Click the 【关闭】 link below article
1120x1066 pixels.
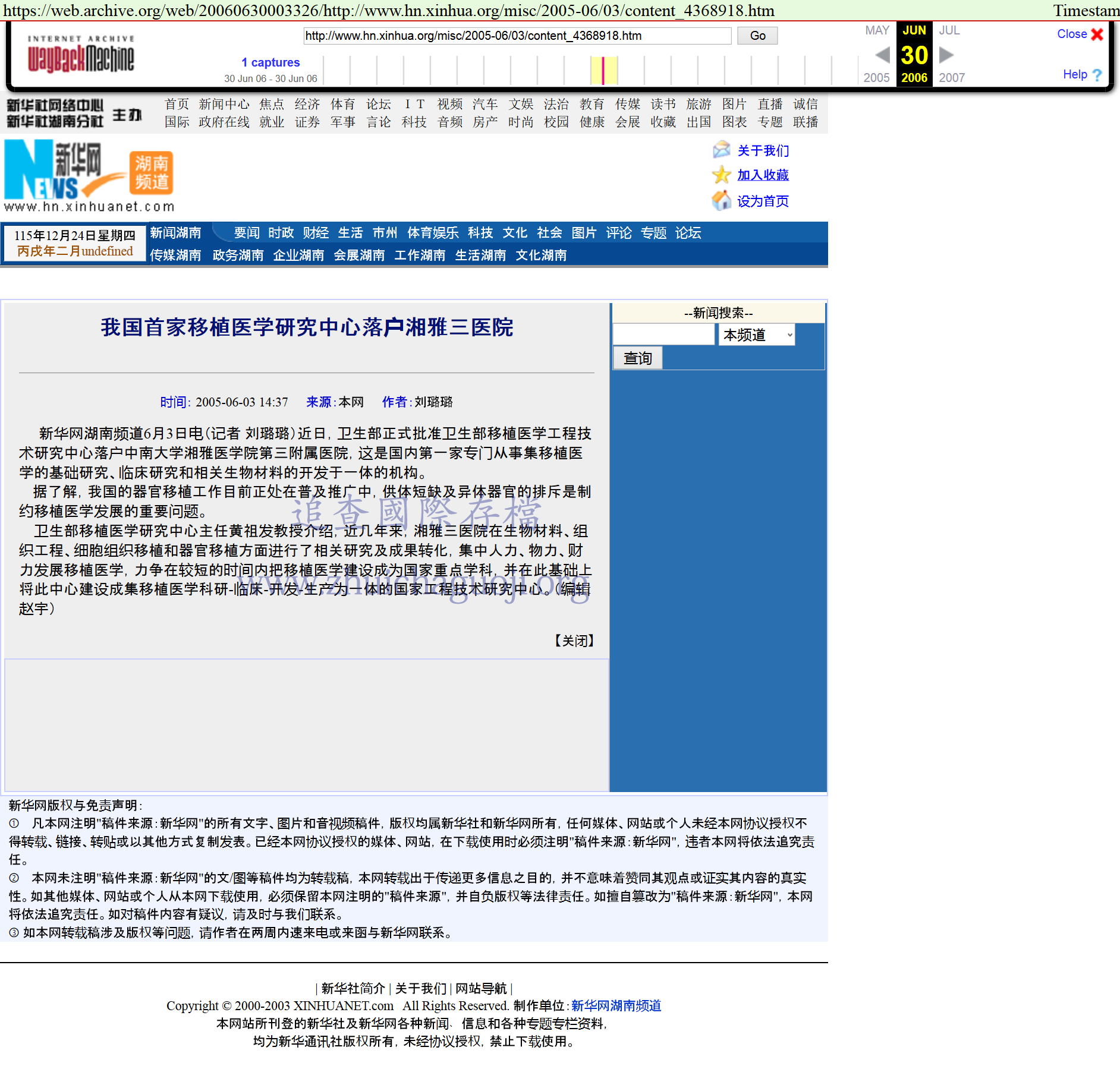pos(574,641)
